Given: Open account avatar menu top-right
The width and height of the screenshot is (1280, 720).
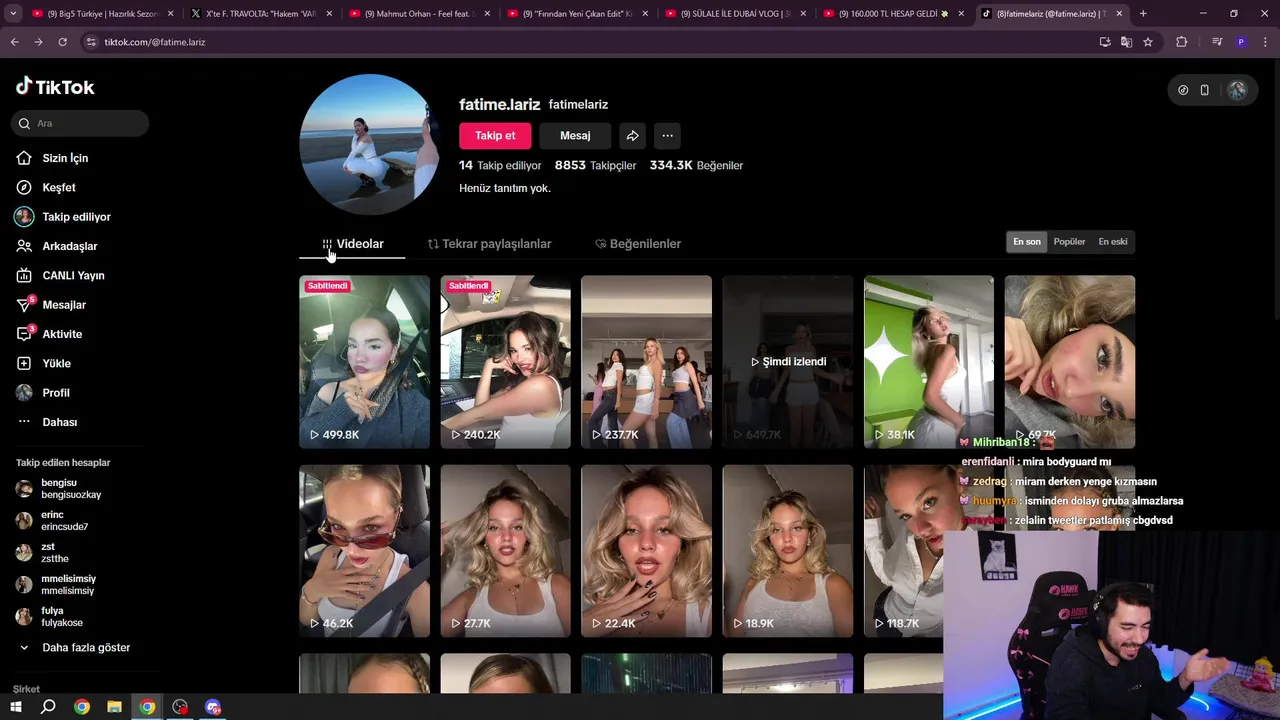Looking at the screenshot, I should tap(1237, 90).
